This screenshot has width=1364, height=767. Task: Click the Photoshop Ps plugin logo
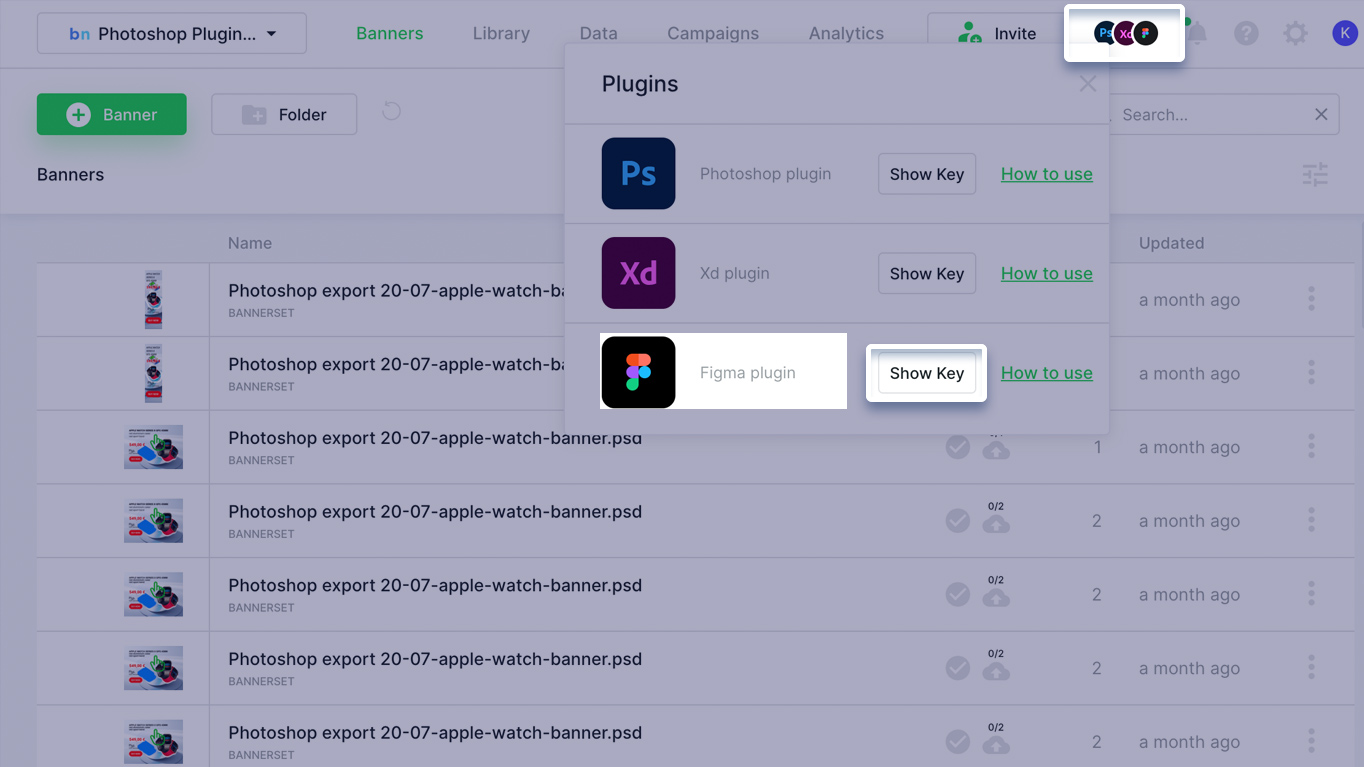tap(638, 174)
